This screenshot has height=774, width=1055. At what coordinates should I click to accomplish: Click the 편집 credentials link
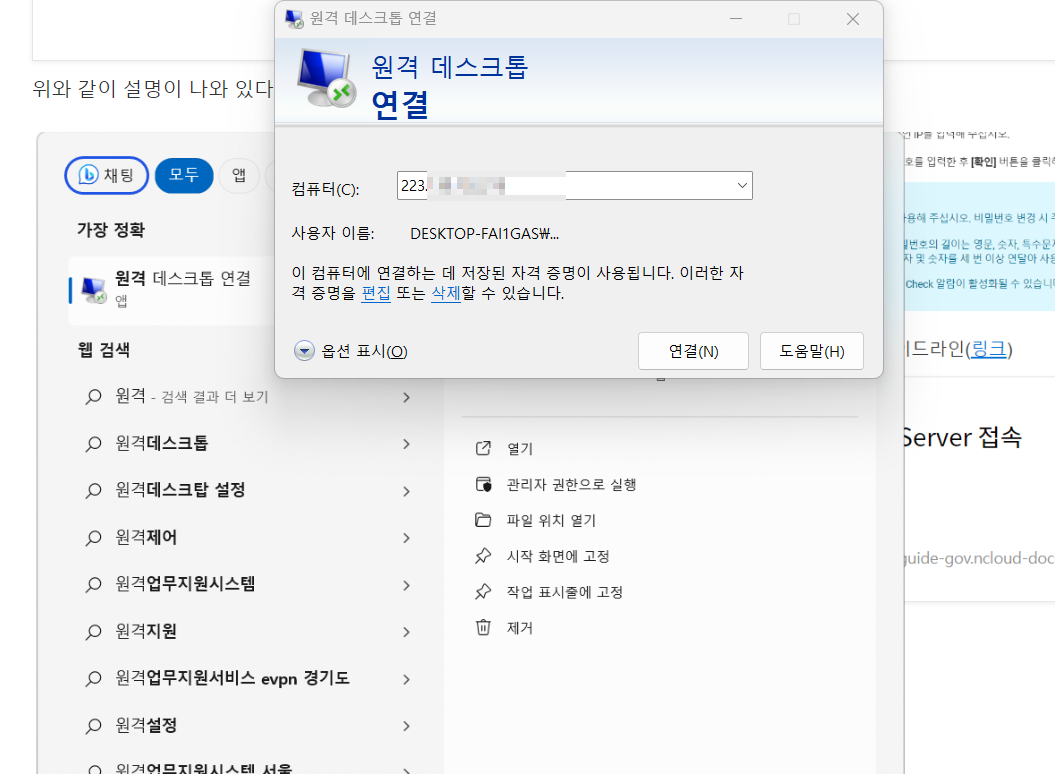(375, 293)
